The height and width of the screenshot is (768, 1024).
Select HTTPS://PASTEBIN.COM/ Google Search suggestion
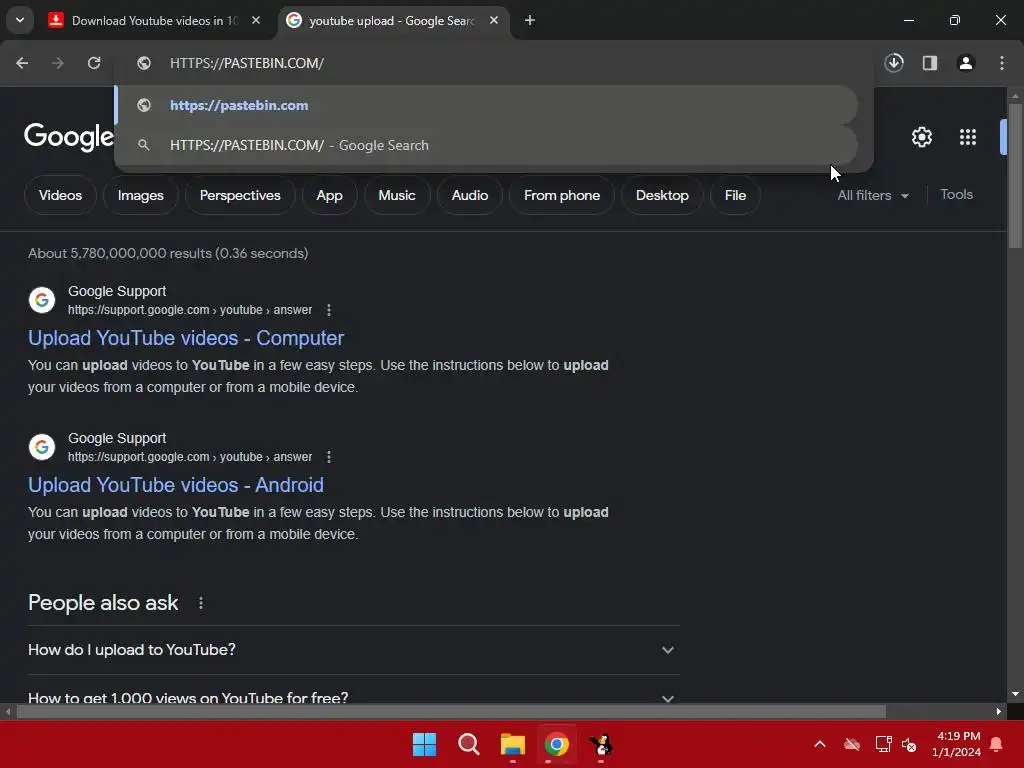(x=486, y=145)
